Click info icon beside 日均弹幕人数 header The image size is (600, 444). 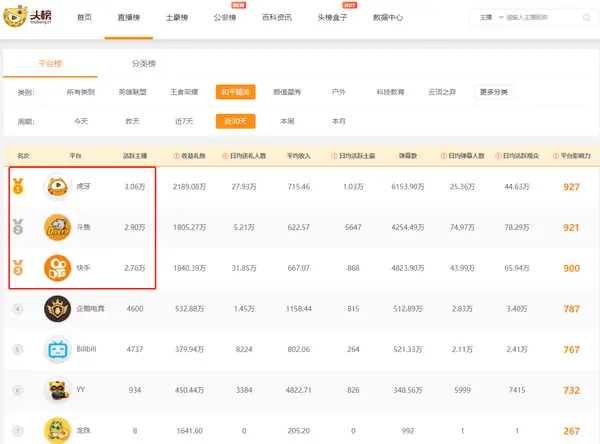(443, 156)
